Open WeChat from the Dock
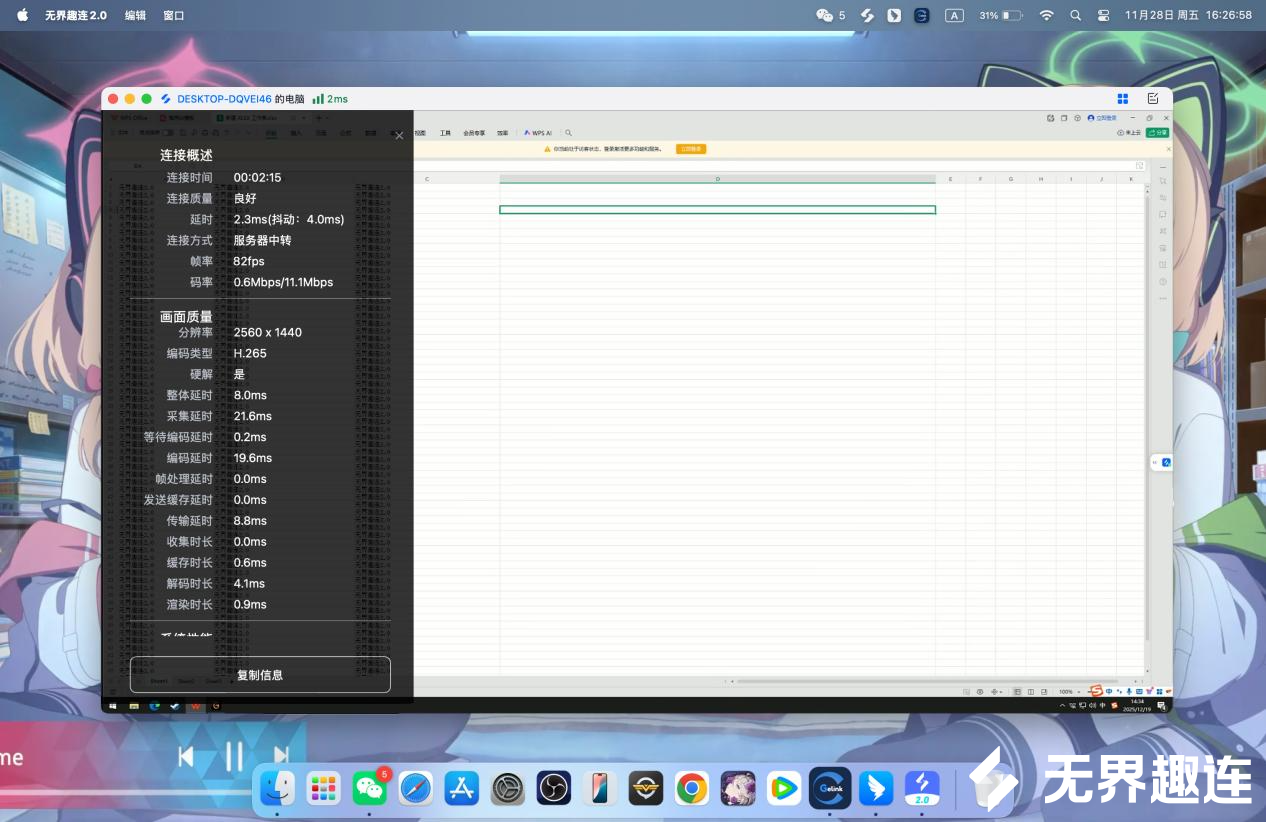Viewport: 1266px width, 822px height. pos(370,788)
